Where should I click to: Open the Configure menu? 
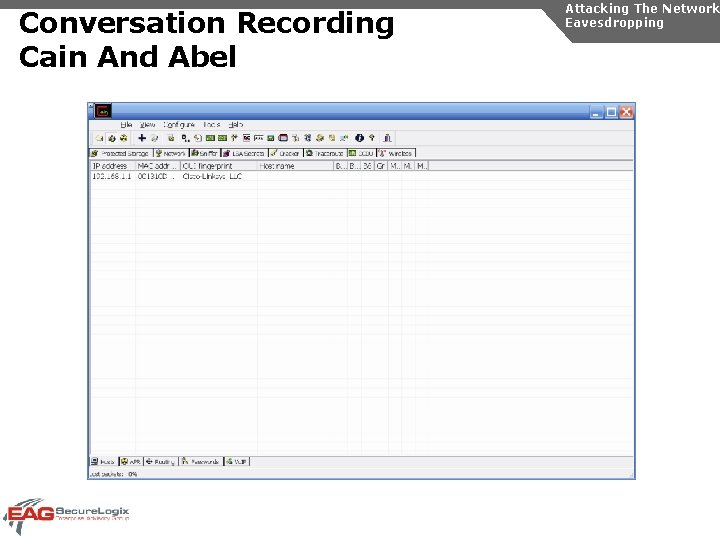tap(179, 124)
